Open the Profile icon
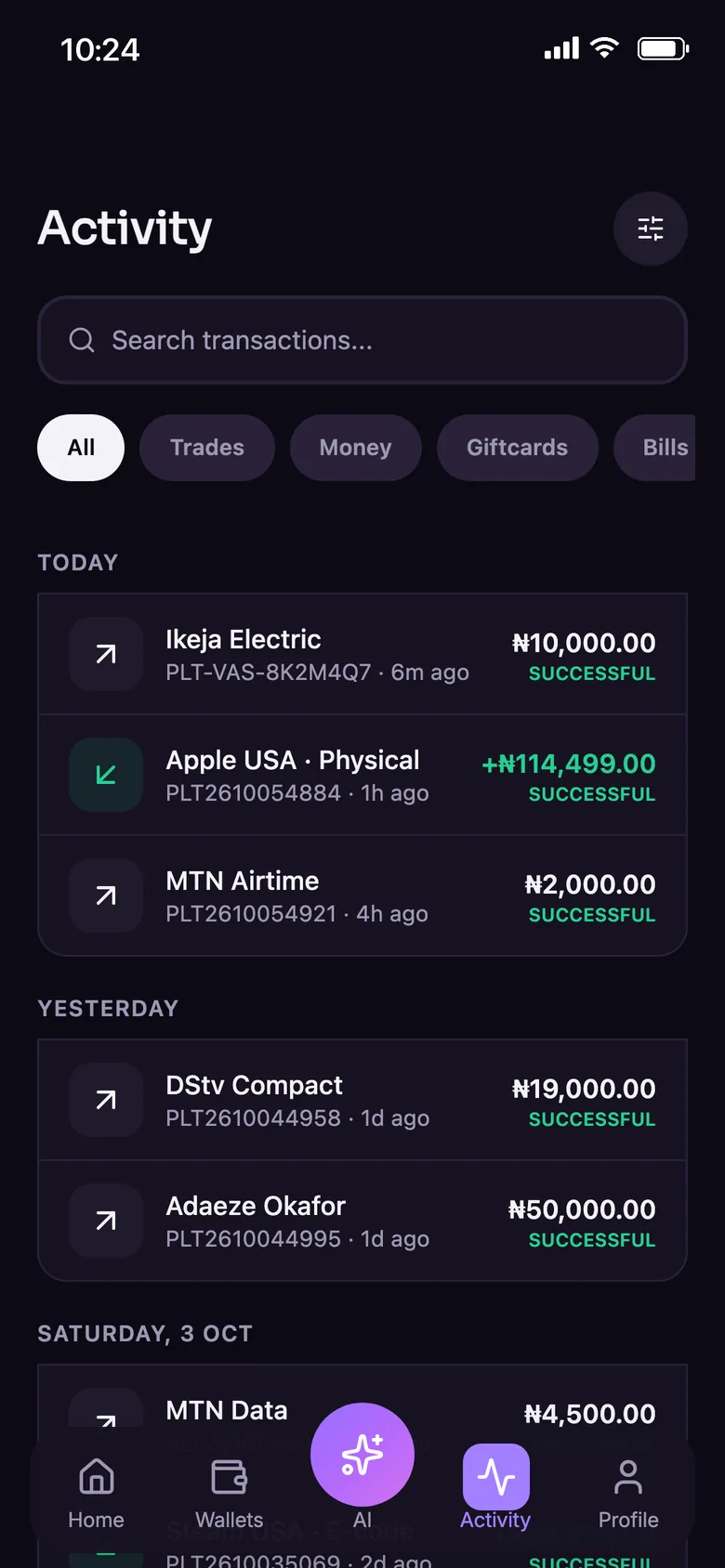 628,1476
